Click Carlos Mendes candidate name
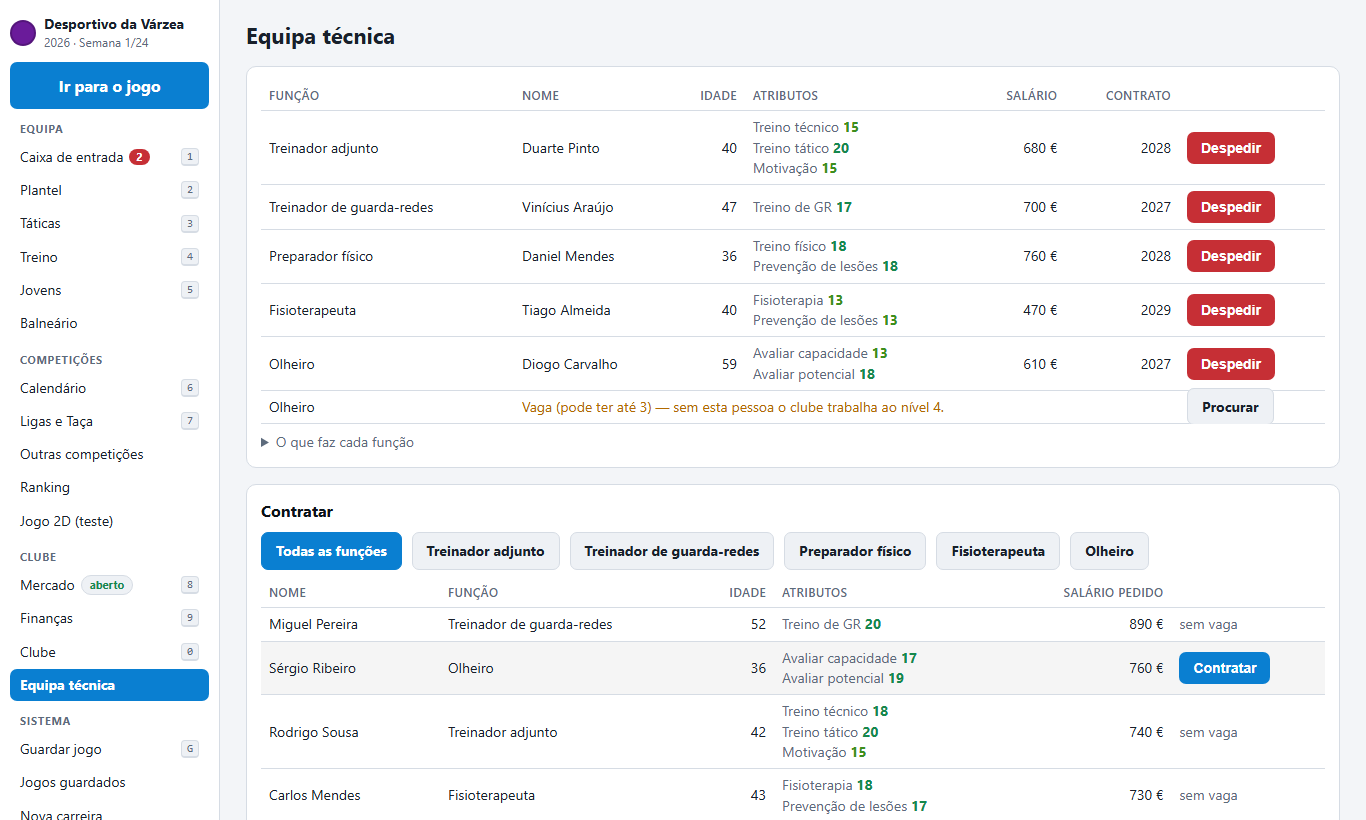The width and height of the screenshot is (1366, 820). [x=315, y=795]
